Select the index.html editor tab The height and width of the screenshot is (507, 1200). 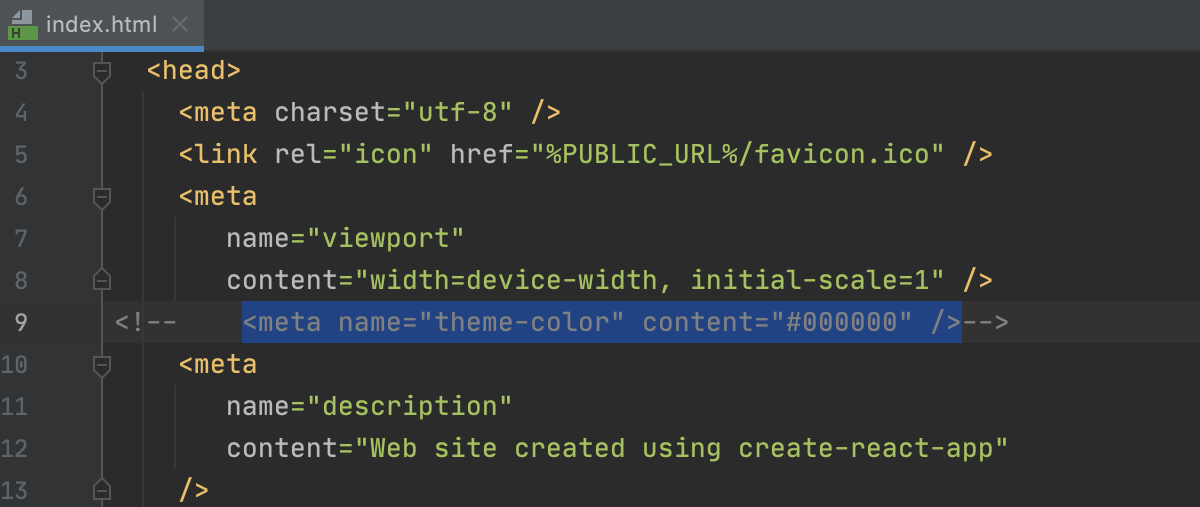[101, 24]
